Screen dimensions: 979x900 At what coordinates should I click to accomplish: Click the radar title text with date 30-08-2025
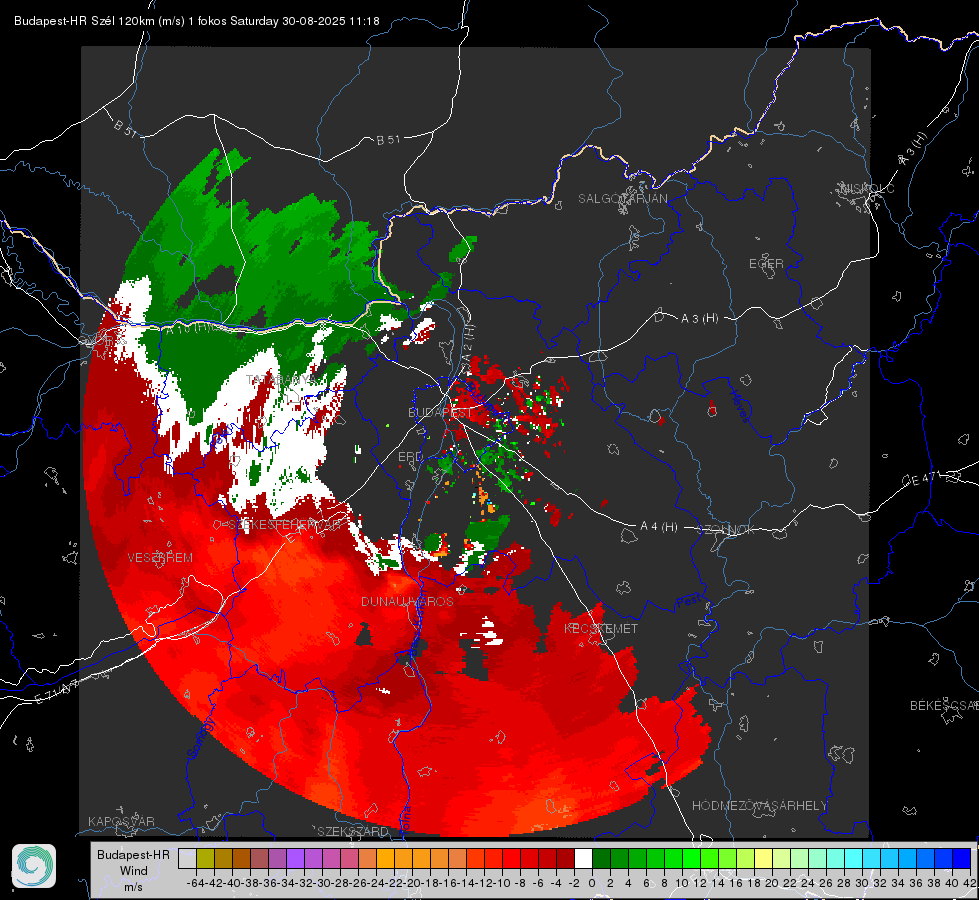point(197,21)
